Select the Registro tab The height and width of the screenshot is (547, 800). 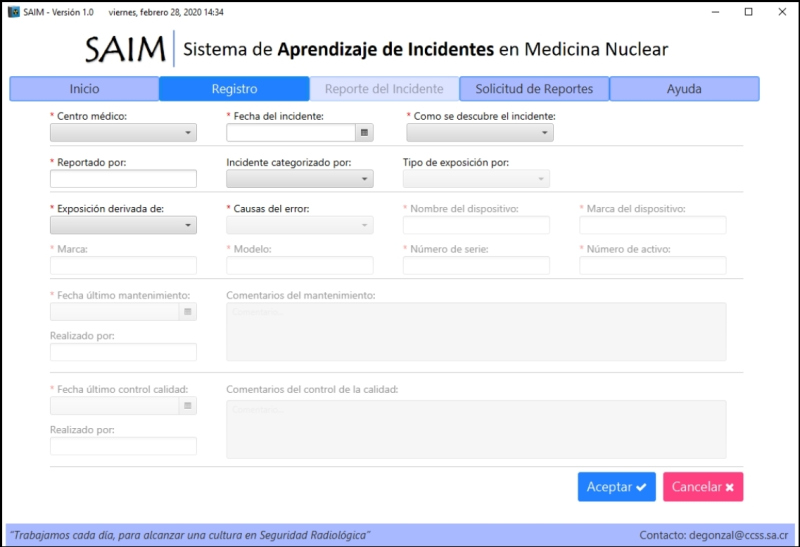tap(234, 89)
